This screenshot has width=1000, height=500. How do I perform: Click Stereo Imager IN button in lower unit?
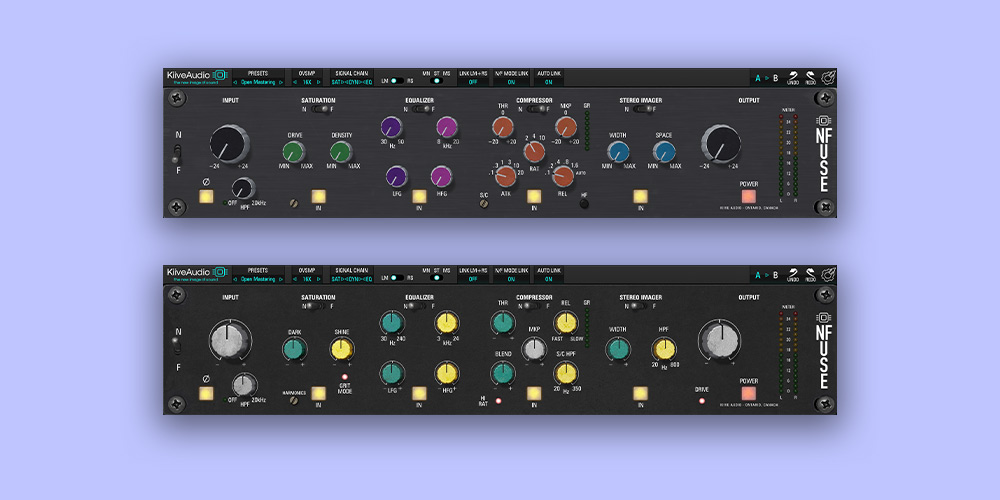point(640,393)
